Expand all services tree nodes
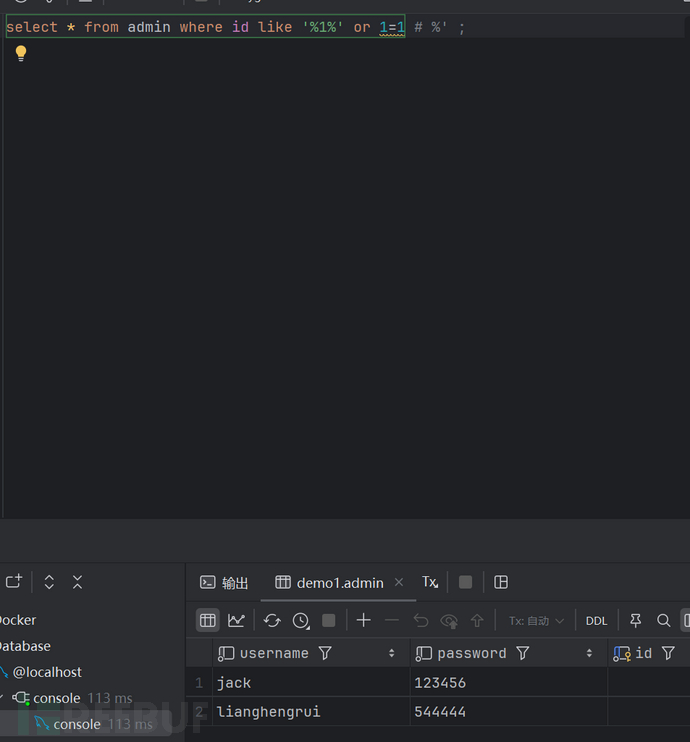This screenshot has height=742, width=690. 49,582
